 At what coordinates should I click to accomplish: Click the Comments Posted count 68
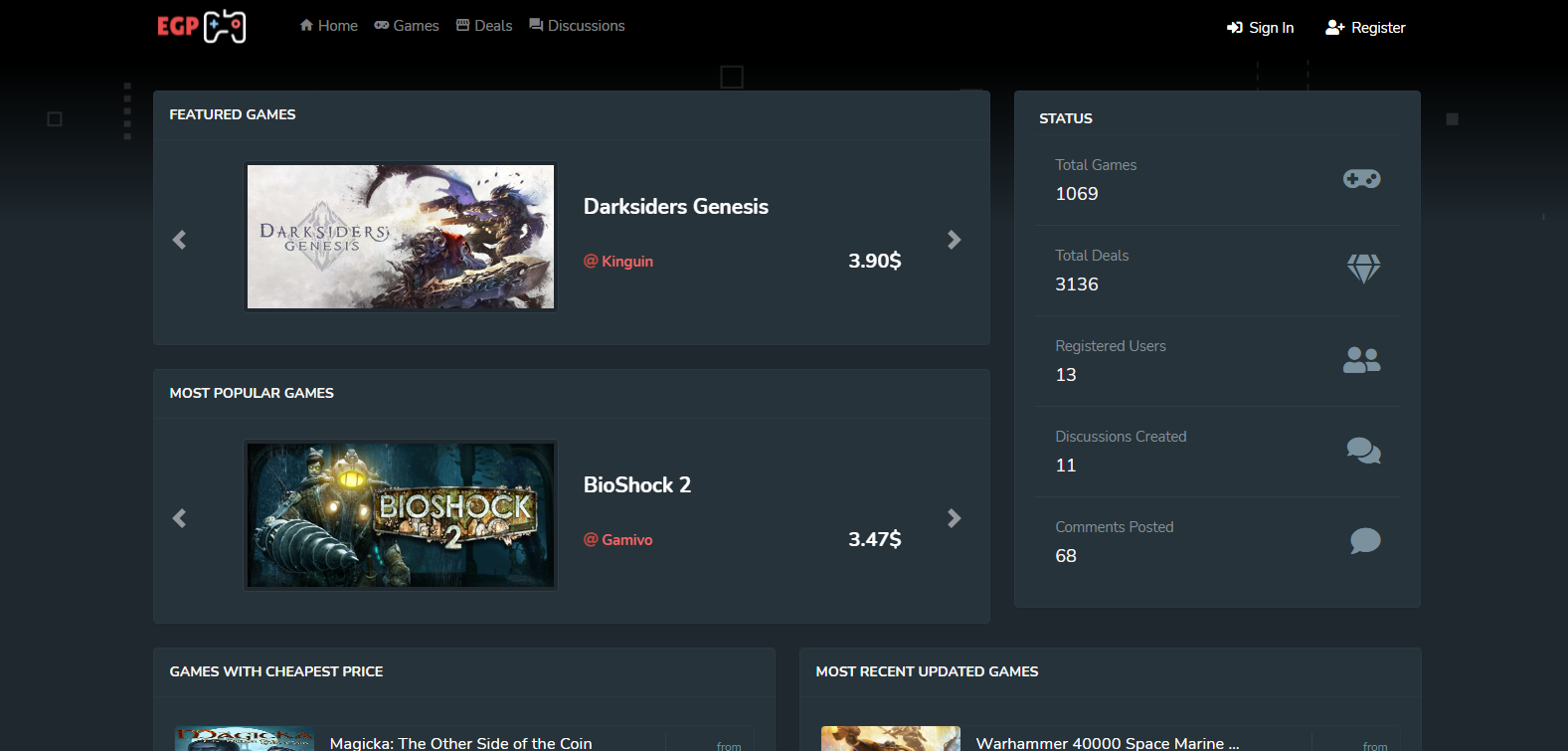pos(1066,556)
